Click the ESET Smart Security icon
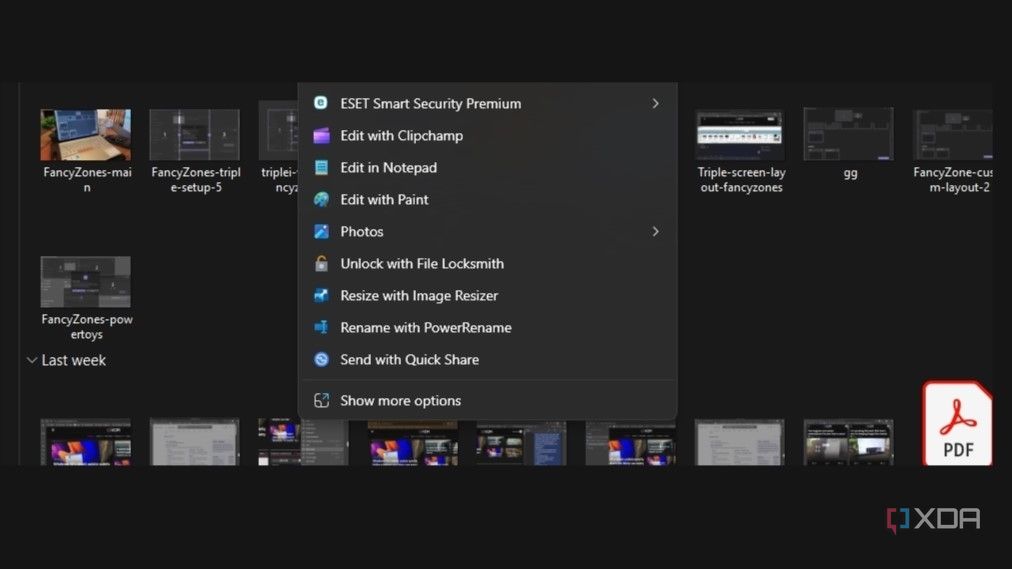The width and height of the screenshot is (1012, 569). pyautogui.click(x=321, y=103)
